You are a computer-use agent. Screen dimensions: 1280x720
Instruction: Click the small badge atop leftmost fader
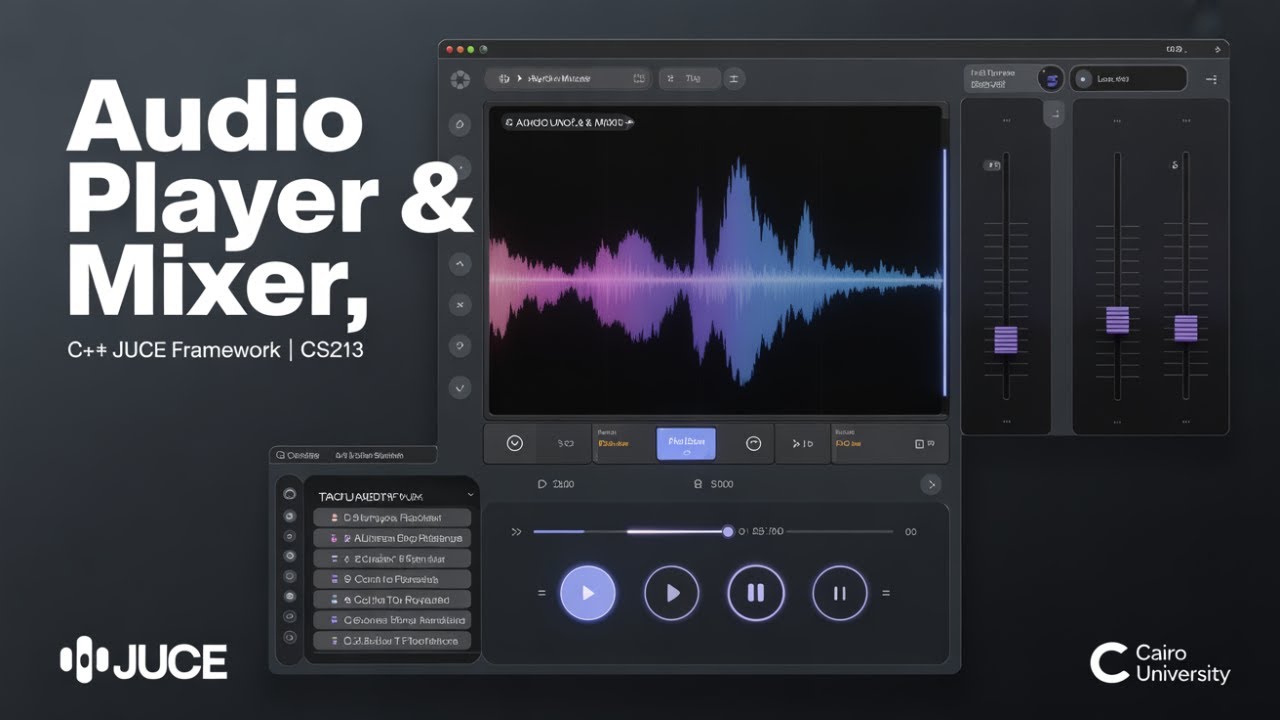click(x=993, y=165)
